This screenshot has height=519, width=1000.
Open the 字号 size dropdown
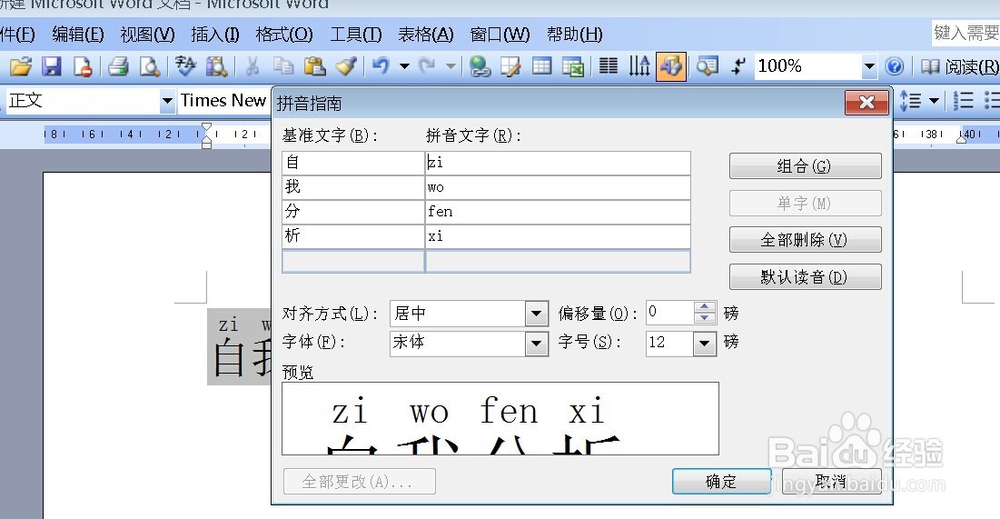pyautogui.click(x=703, y=344)
